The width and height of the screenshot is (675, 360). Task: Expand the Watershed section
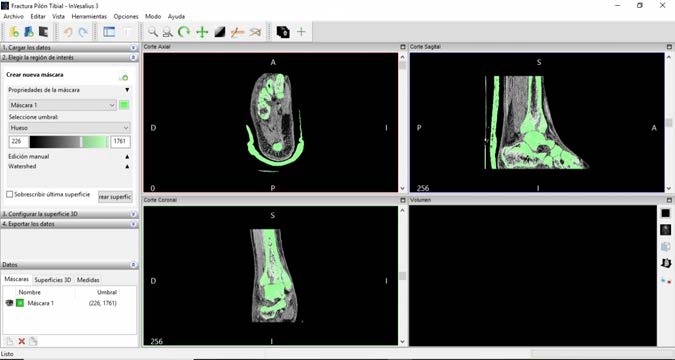tap(127, 166)
